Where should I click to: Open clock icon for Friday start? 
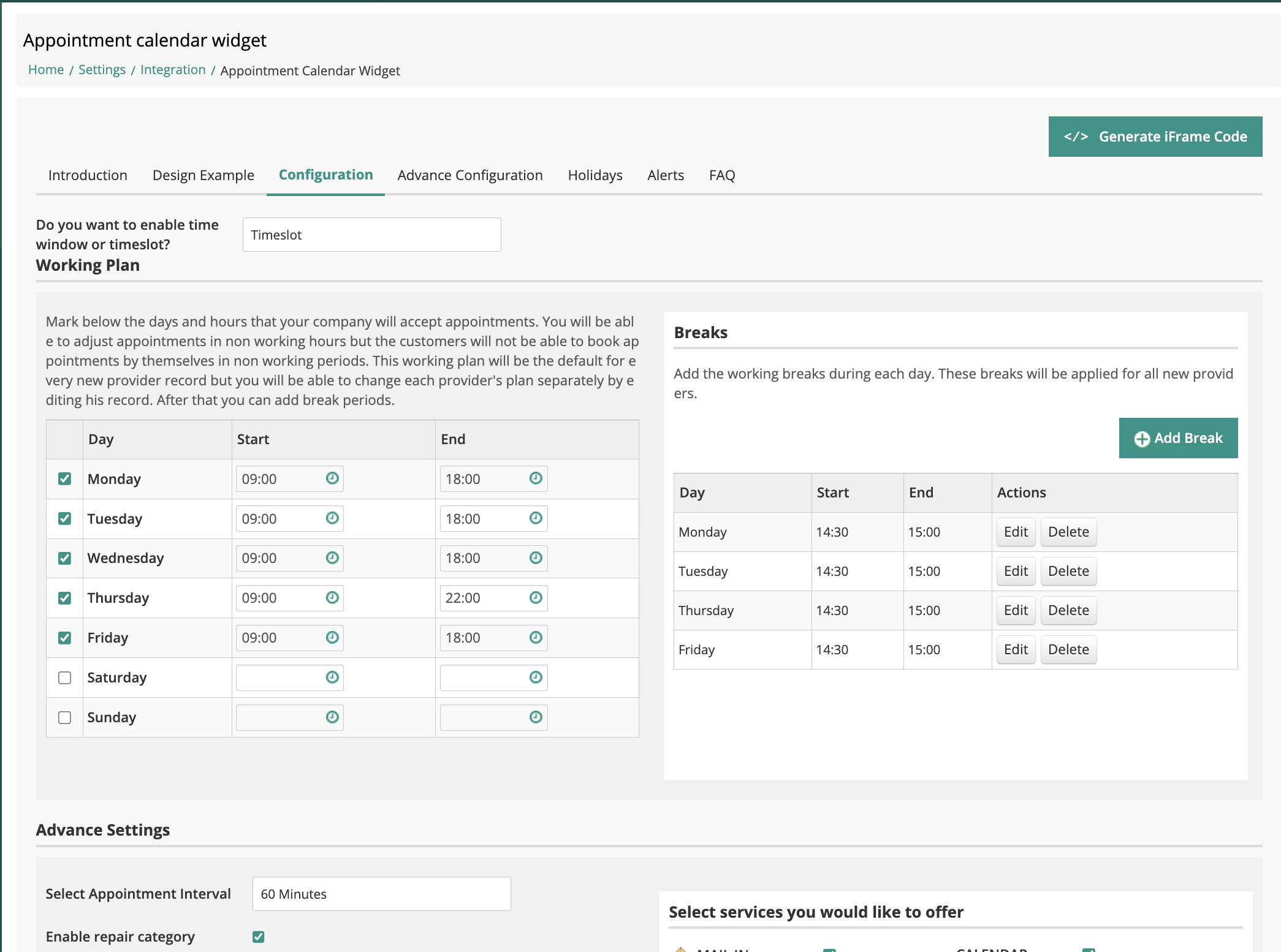tap(332, 638)
